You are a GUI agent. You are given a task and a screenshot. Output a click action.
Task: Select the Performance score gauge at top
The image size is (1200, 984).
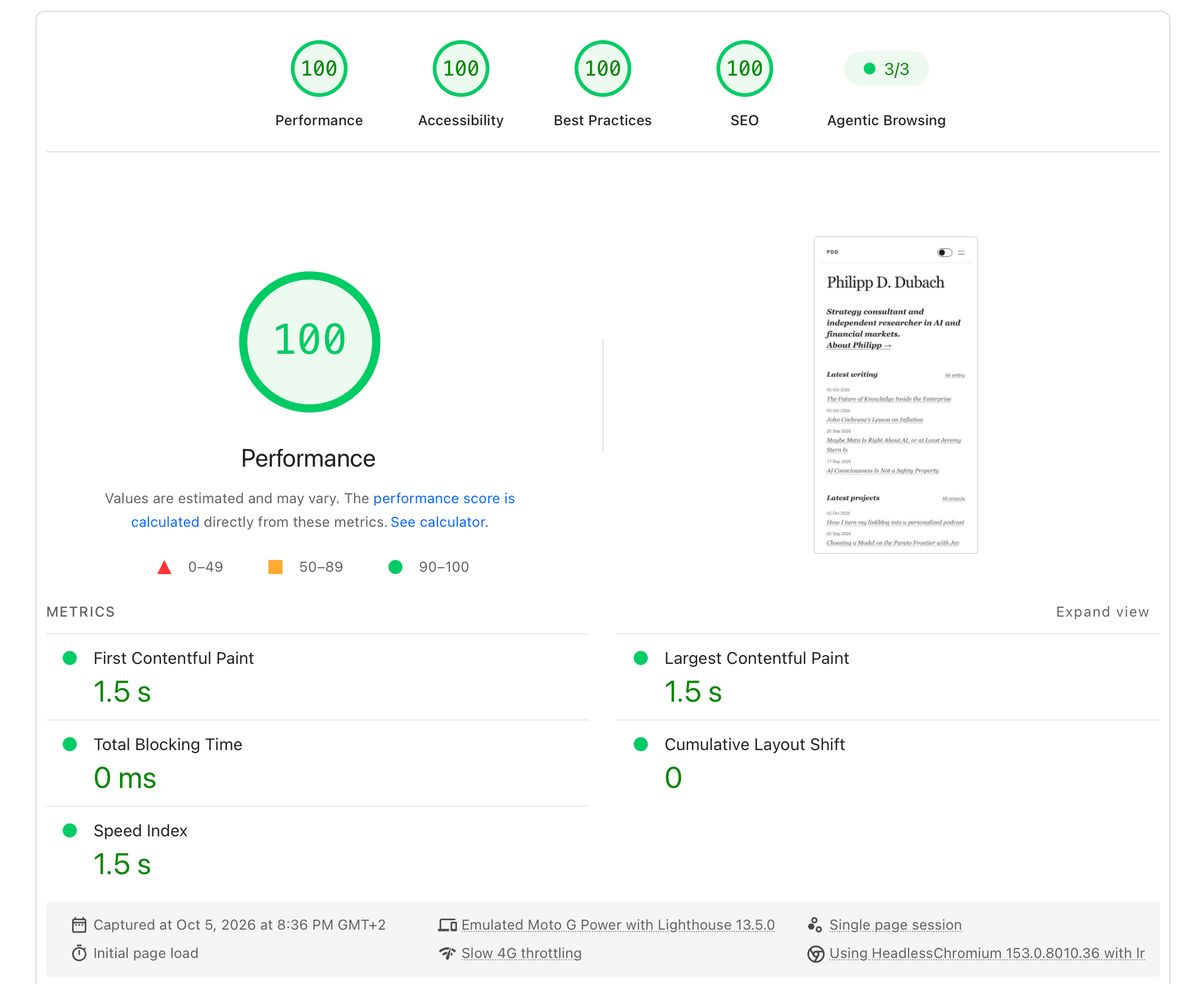319,68
